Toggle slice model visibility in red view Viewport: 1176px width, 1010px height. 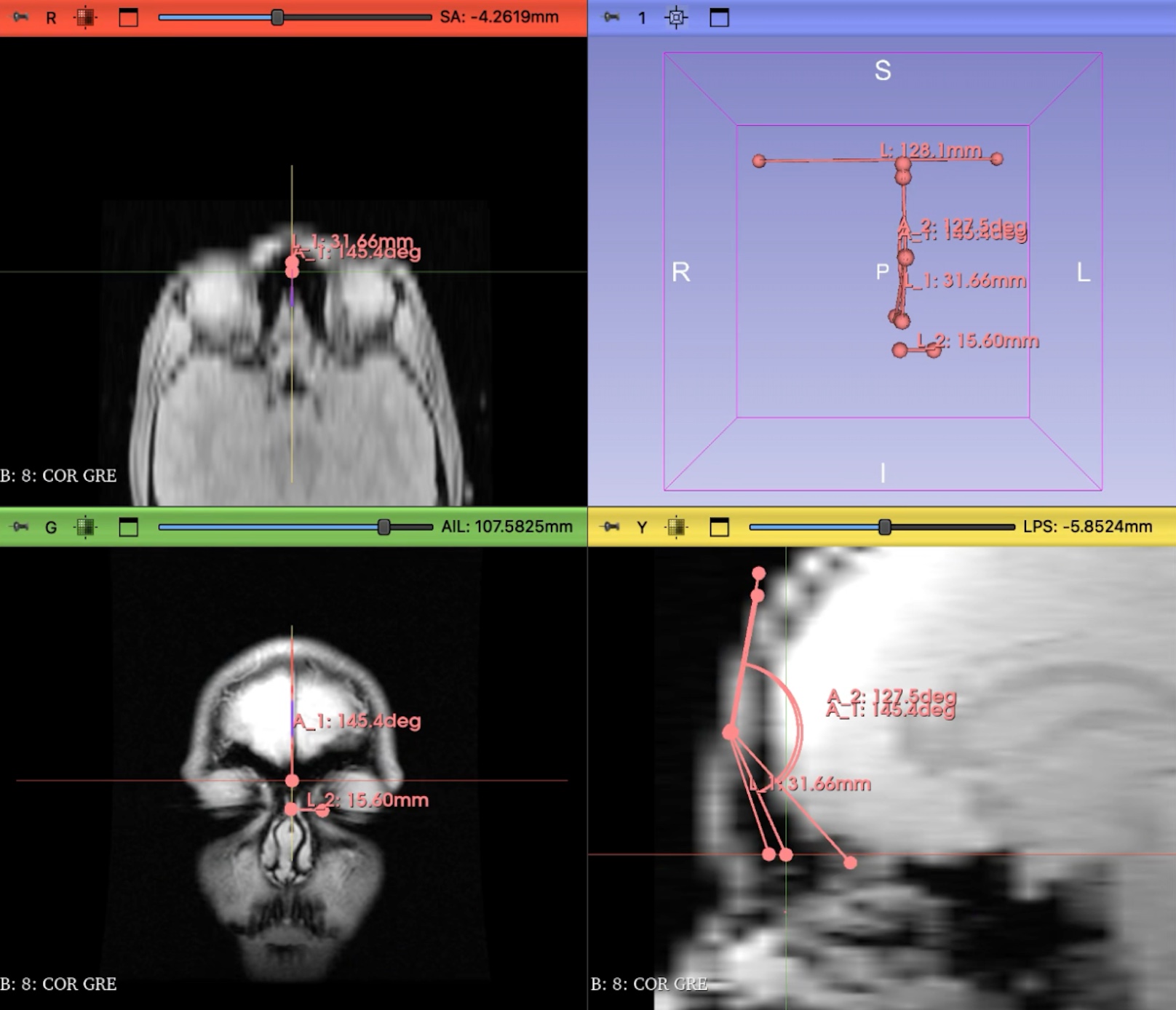(x=87, y=17)
